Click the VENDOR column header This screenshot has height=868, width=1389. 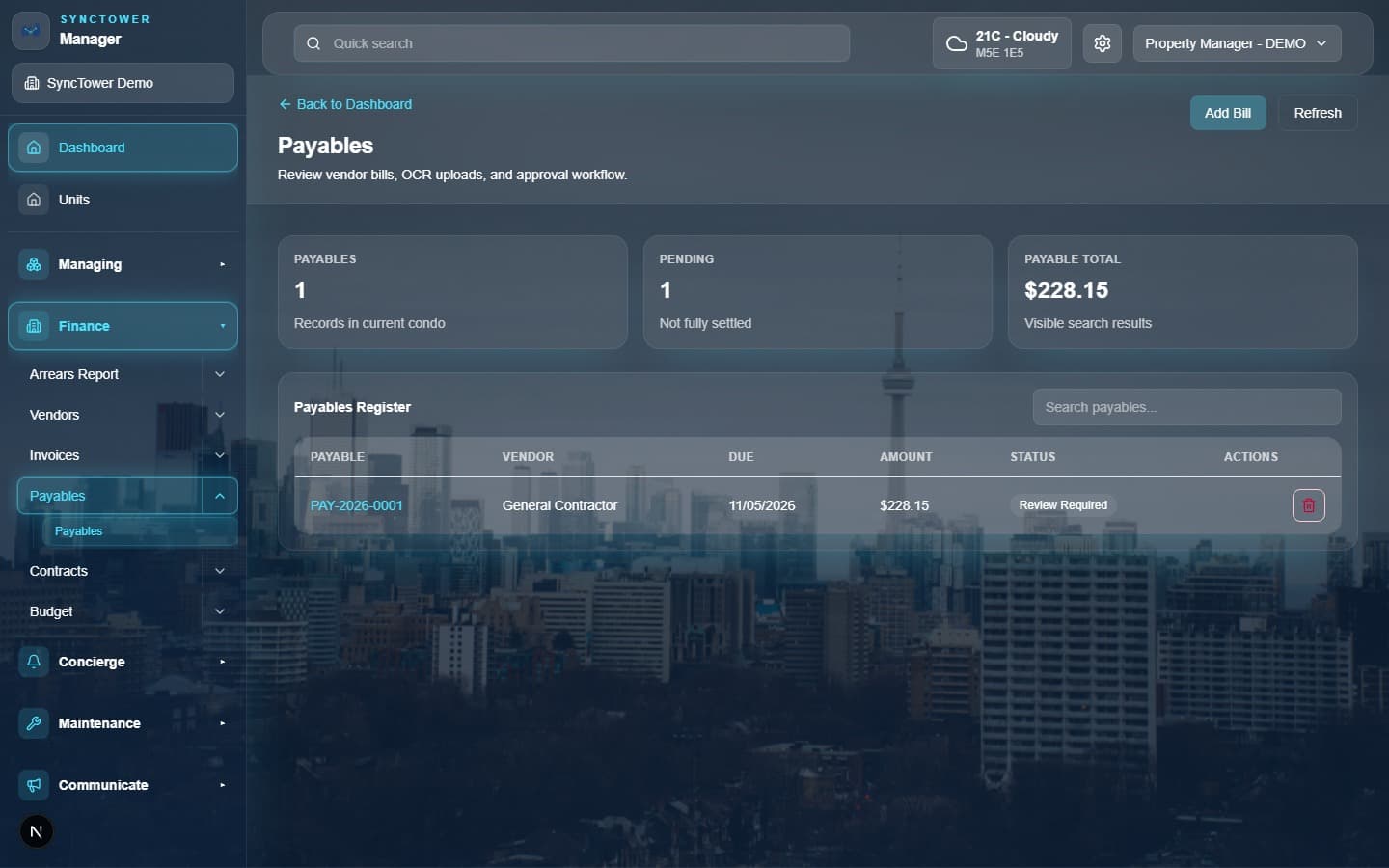pyautogui.click(x=528, y=457)
